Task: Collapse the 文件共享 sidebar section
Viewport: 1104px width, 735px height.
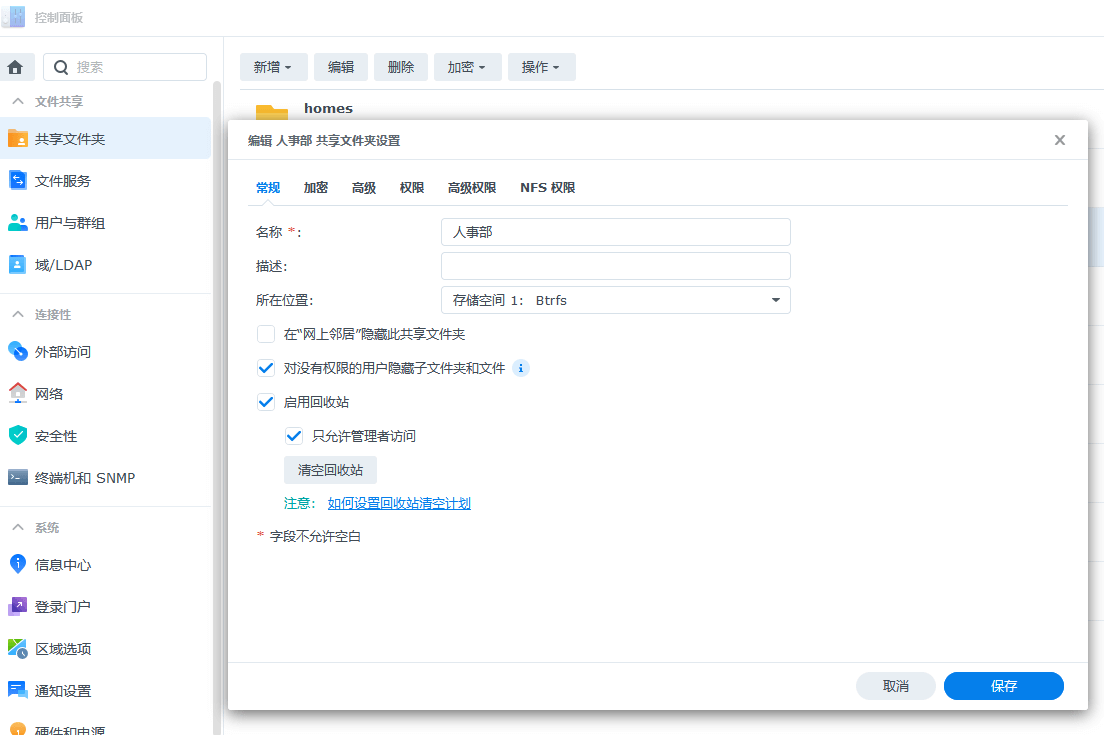Action: tap(18, 102)
